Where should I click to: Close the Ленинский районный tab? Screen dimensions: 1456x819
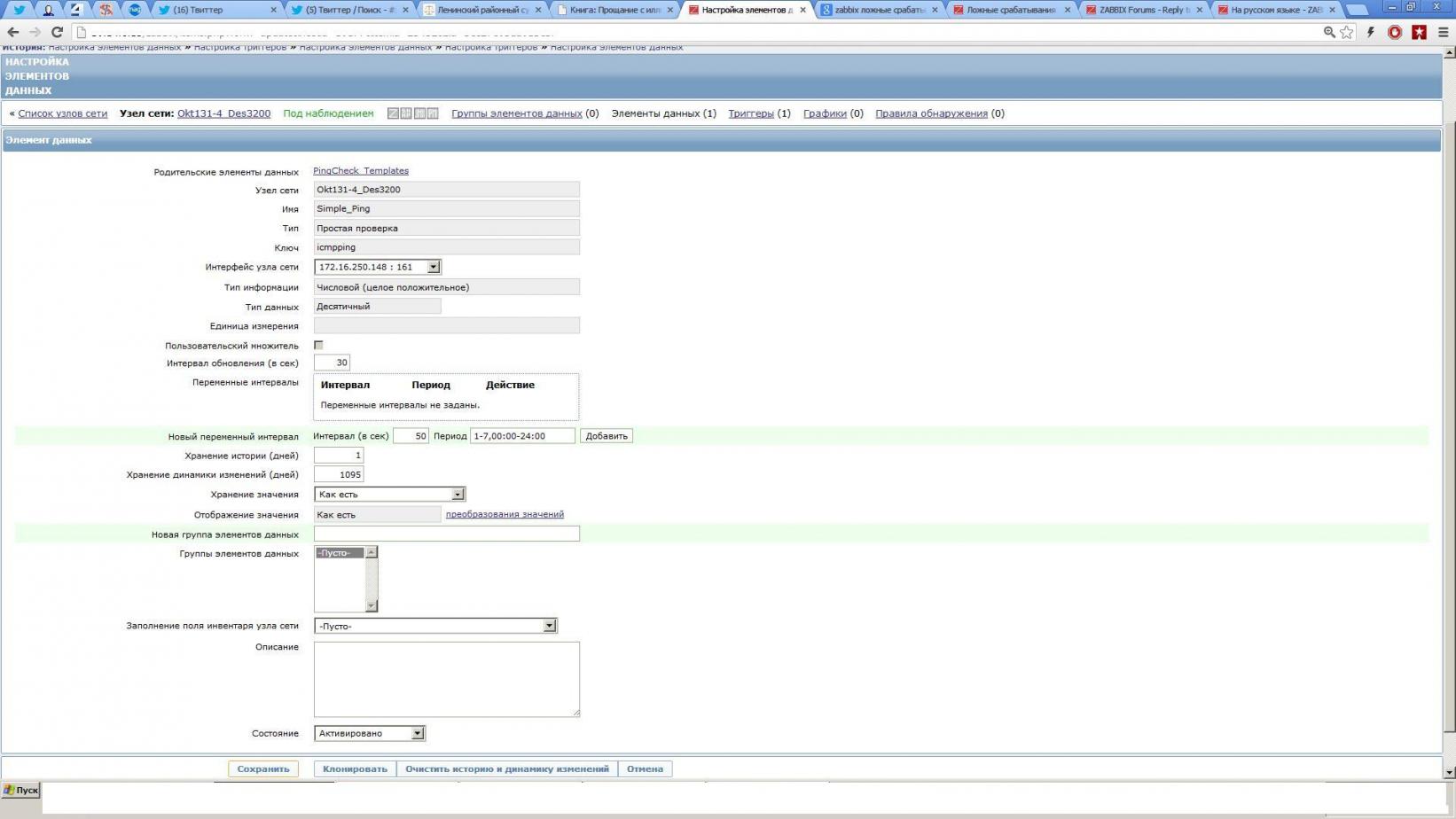coord(538,10)
